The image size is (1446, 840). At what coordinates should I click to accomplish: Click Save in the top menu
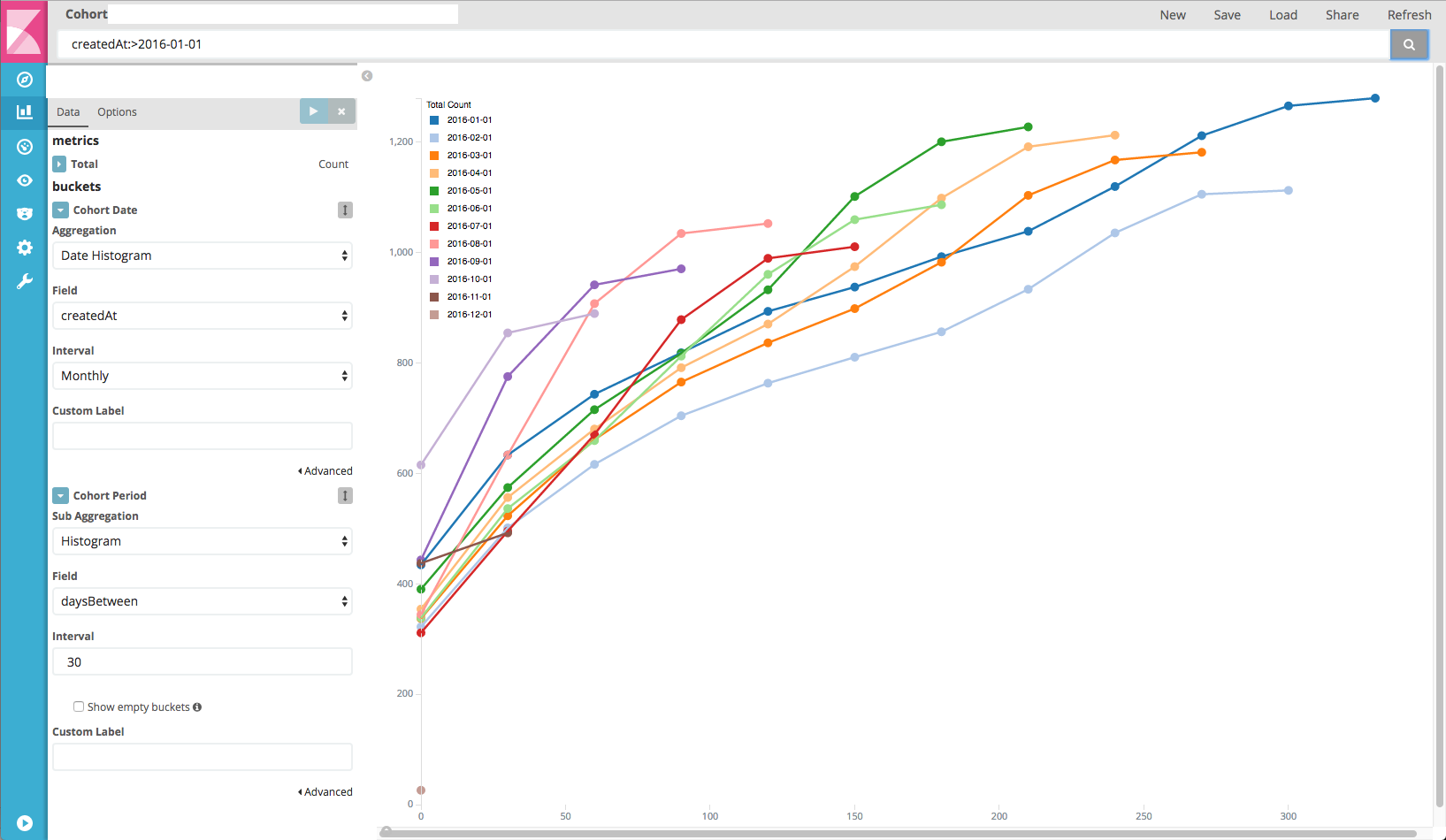coord(1227,15)
